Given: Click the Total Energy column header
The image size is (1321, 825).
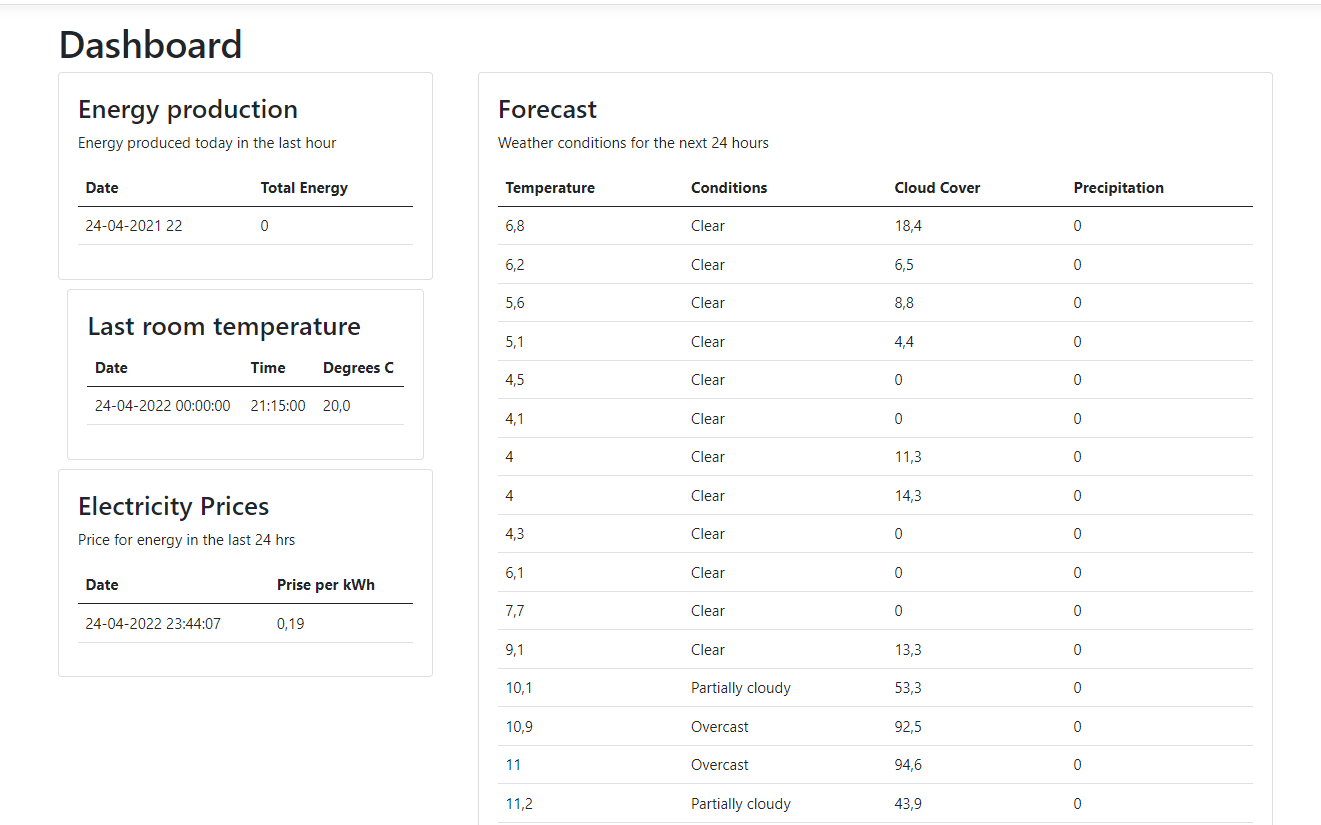Looking at the screenshot, I should (304, 188).
